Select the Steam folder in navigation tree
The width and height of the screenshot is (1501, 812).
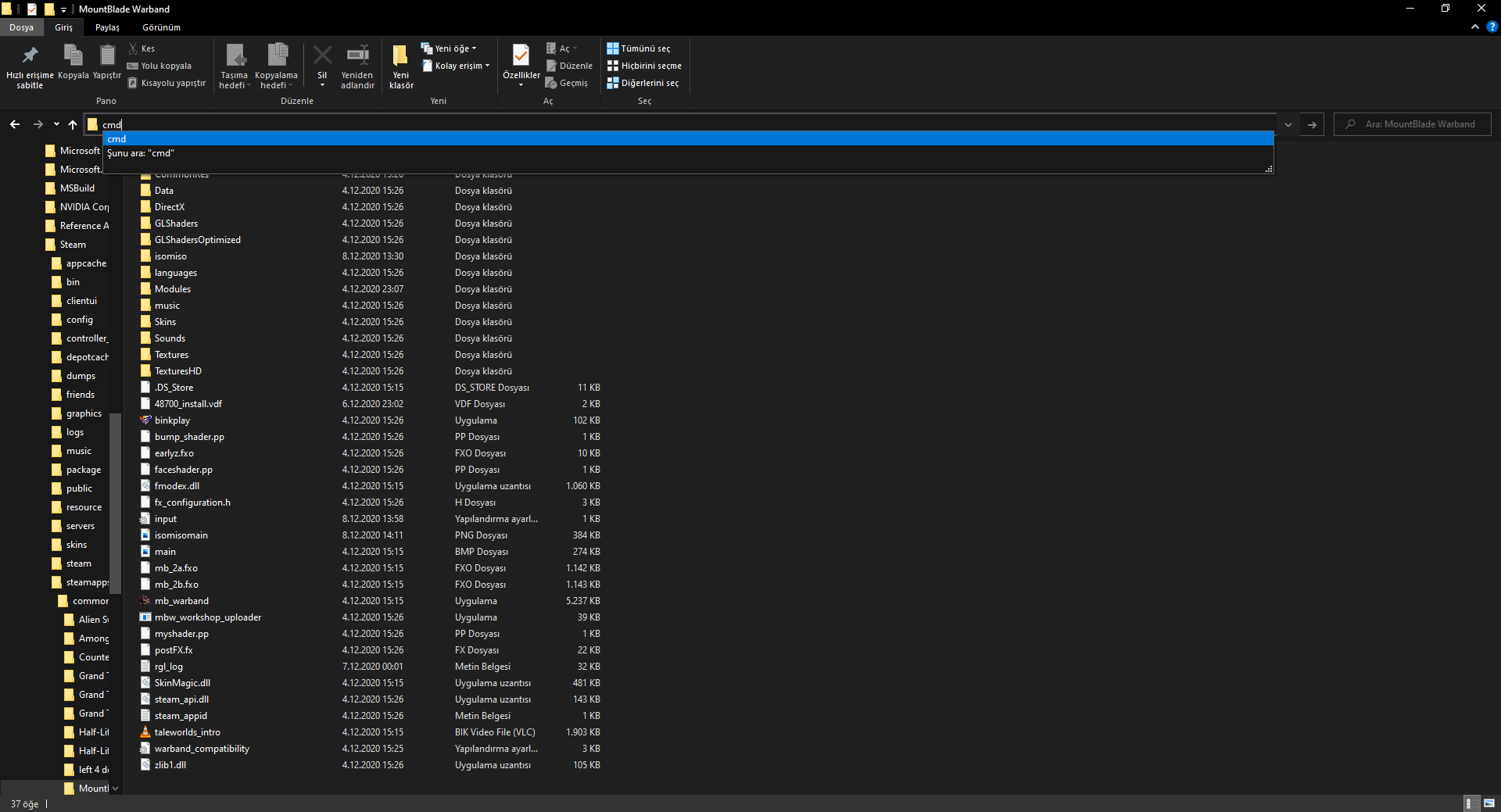click(x=73, y=245)
